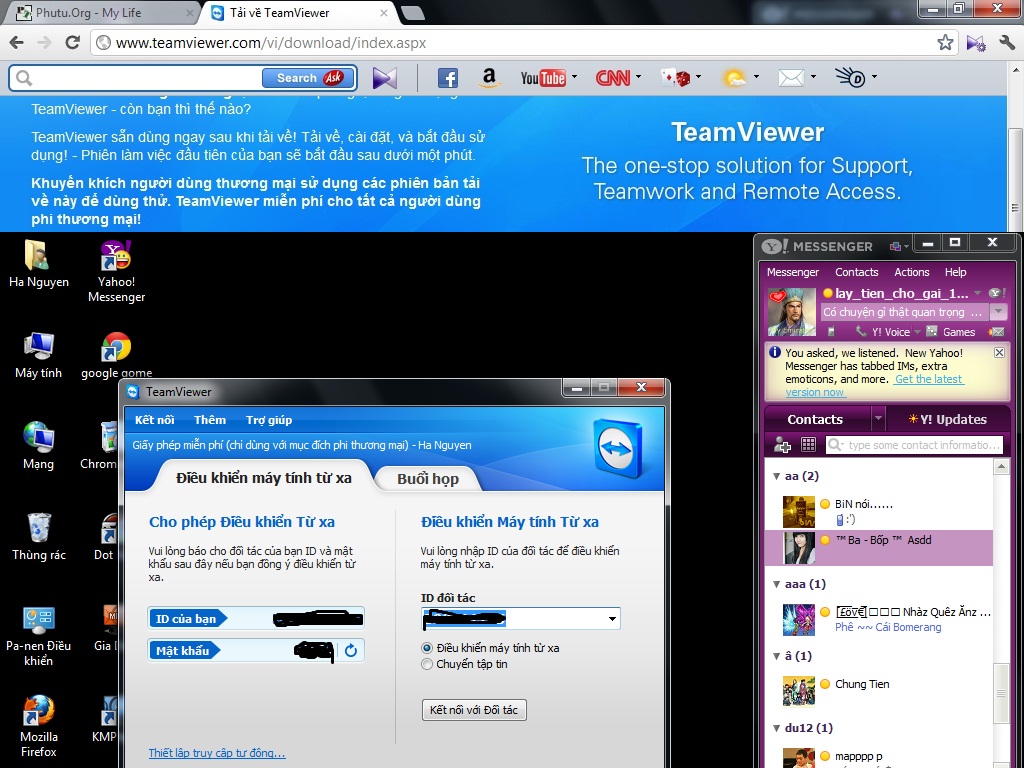Click the weather sun-and-cloud toolbar icon
This screenshot has width=1024, height=768.
point(734,78)
